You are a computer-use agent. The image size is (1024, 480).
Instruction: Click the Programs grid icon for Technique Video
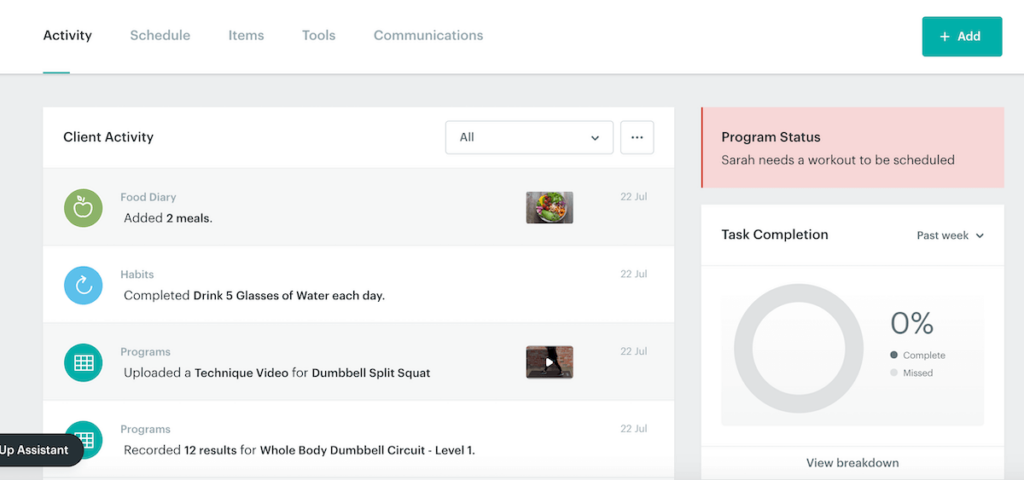[84, 363]
